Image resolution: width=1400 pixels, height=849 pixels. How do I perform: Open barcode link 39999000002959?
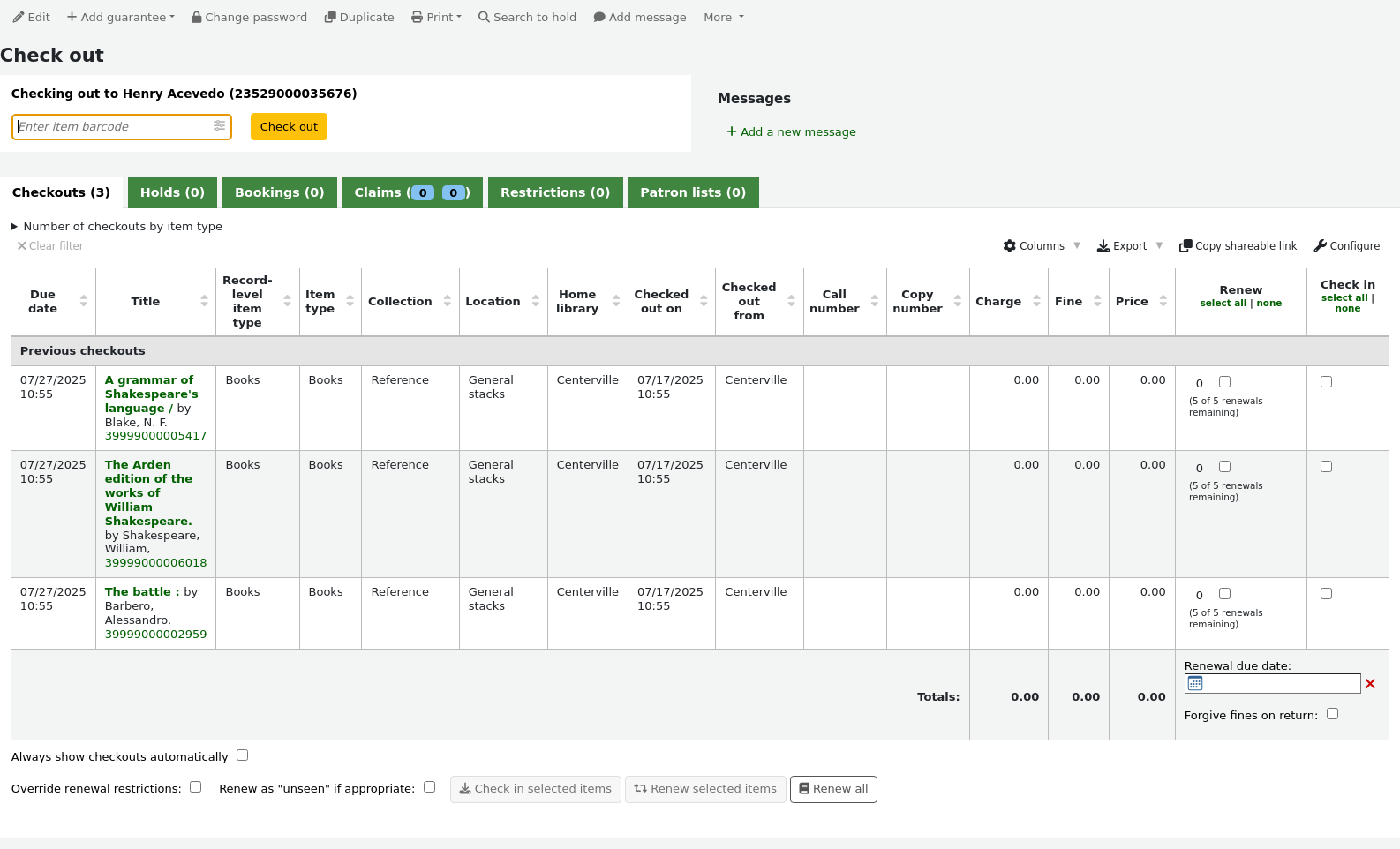click(155, 634)
